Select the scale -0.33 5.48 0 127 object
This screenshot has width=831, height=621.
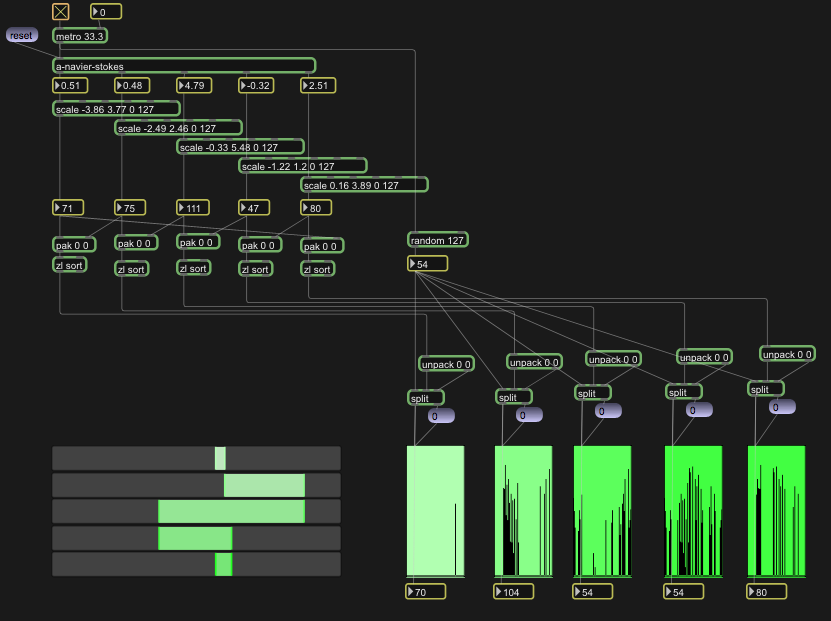point(240,147)
